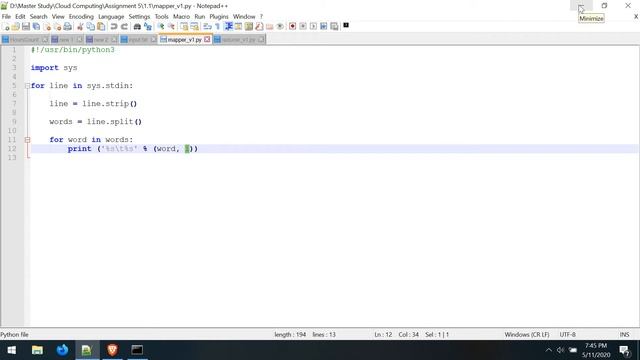Stop macro recording with the stop icon

tap(303, 27)
